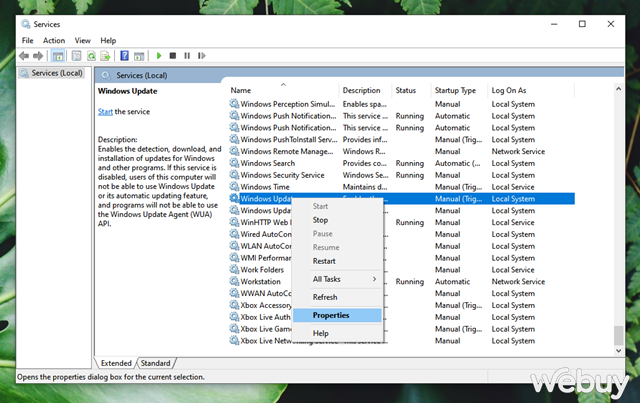Choose Help at bottom of context menu
This screenshot has height=403, width=640.
[x=337, y=333]
